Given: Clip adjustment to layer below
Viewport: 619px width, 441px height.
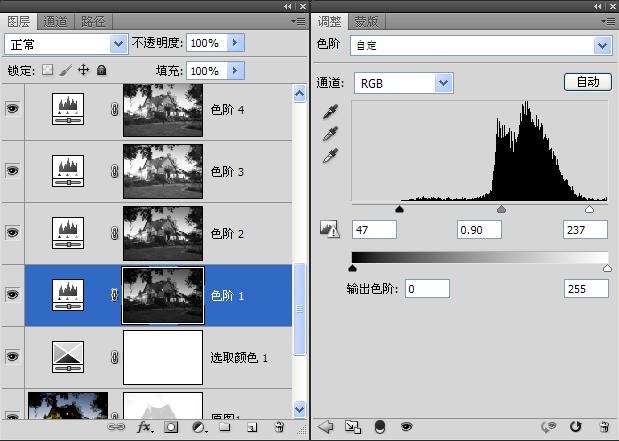Looking at the screenshot, I should 379,426.
